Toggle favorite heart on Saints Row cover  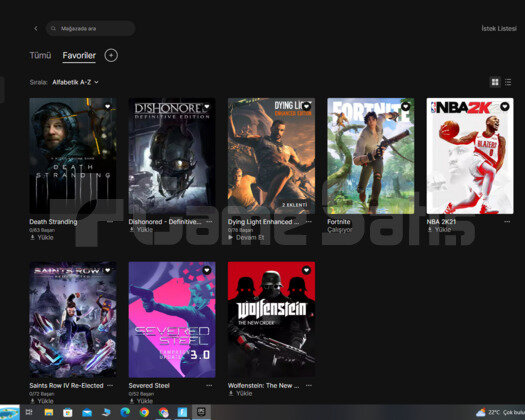107,270
